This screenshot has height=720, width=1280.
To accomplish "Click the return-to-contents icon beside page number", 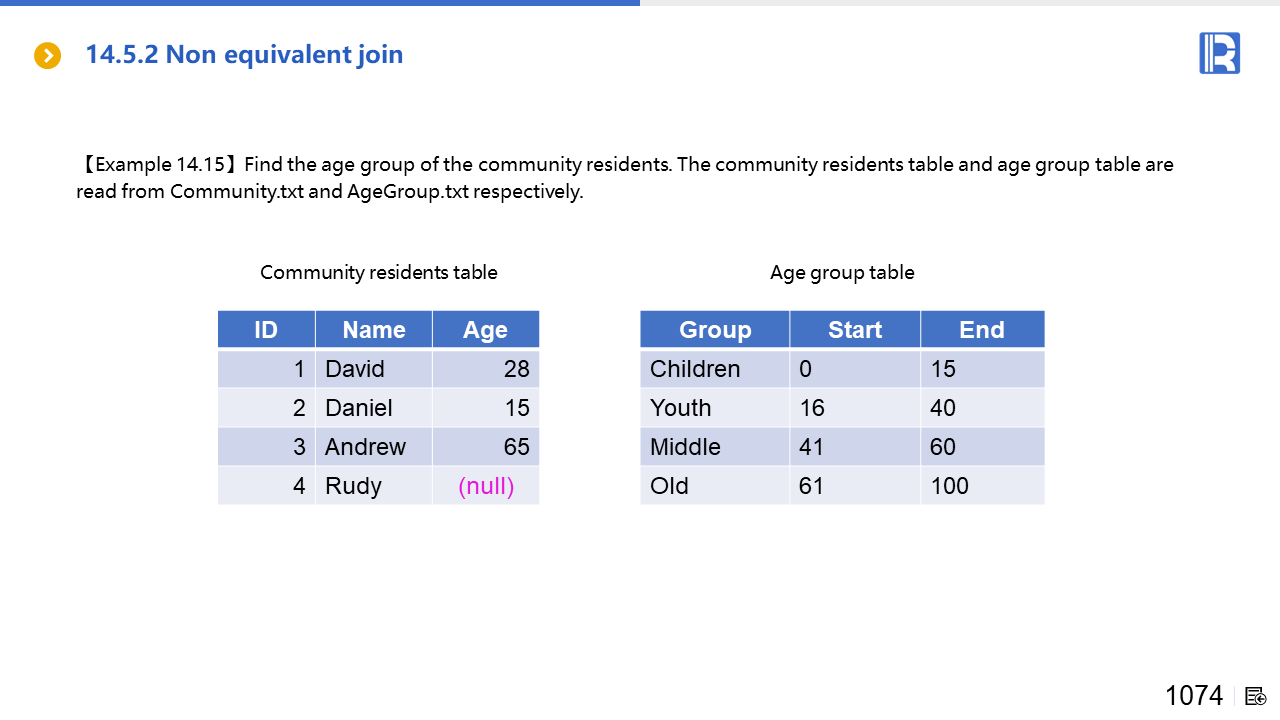I will 1256,696.
